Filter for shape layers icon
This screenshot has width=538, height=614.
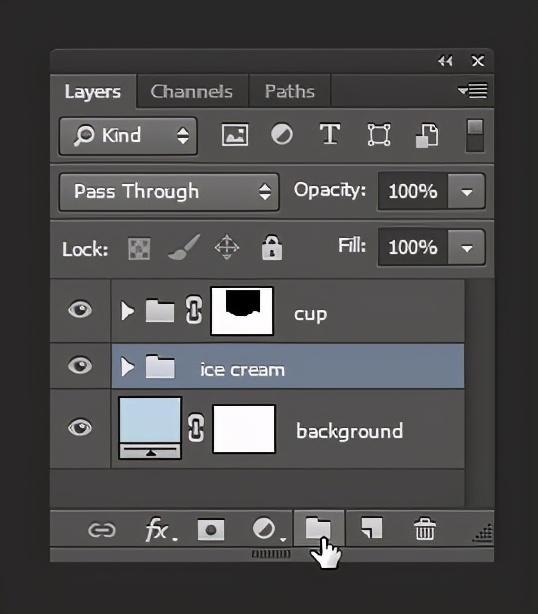coord(379,135)
